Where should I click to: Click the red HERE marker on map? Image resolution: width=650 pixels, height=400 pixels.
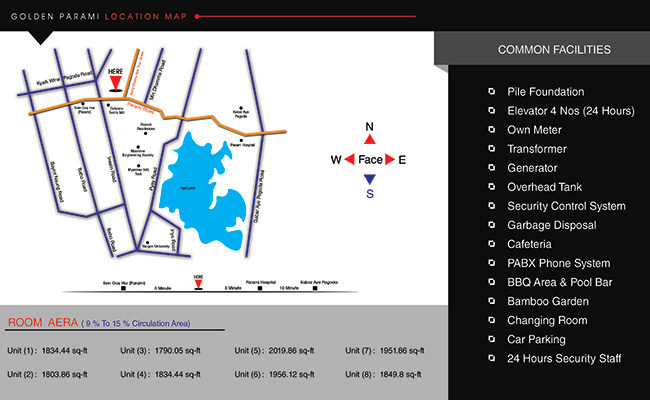coord(116,84)
